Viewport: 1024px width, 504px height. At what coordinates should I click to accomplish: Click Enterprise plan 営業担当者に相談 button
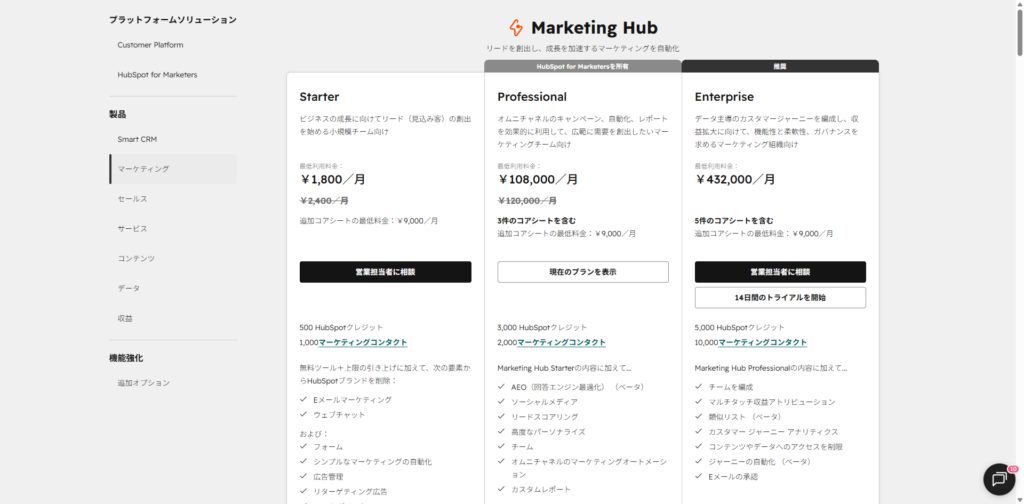(x=780, y=272)
